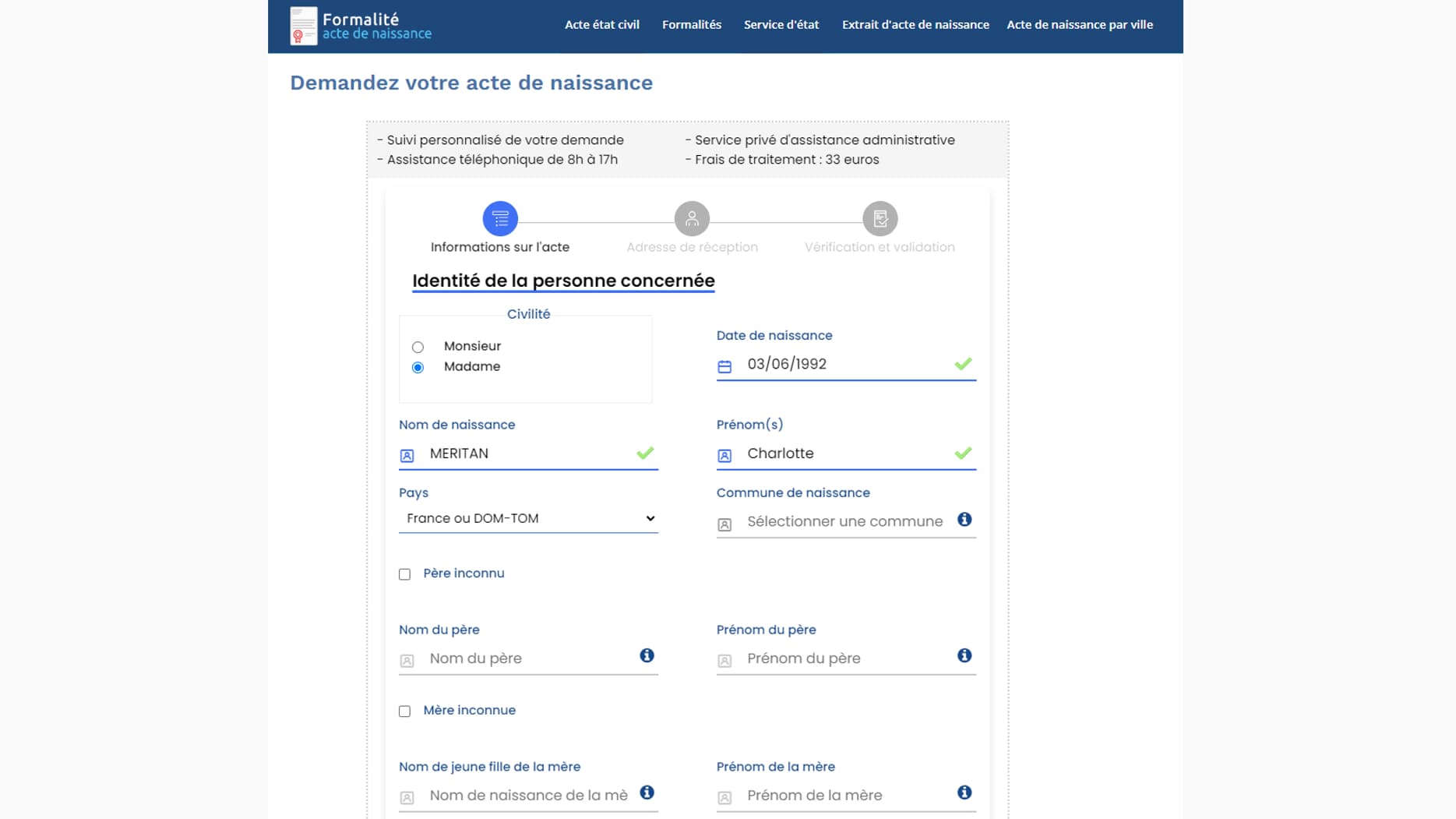Viewport: 1456px width, 819px height.
Task: Click the info icon for Nom de jeune fille de la mère
Action: pos(647,793)
